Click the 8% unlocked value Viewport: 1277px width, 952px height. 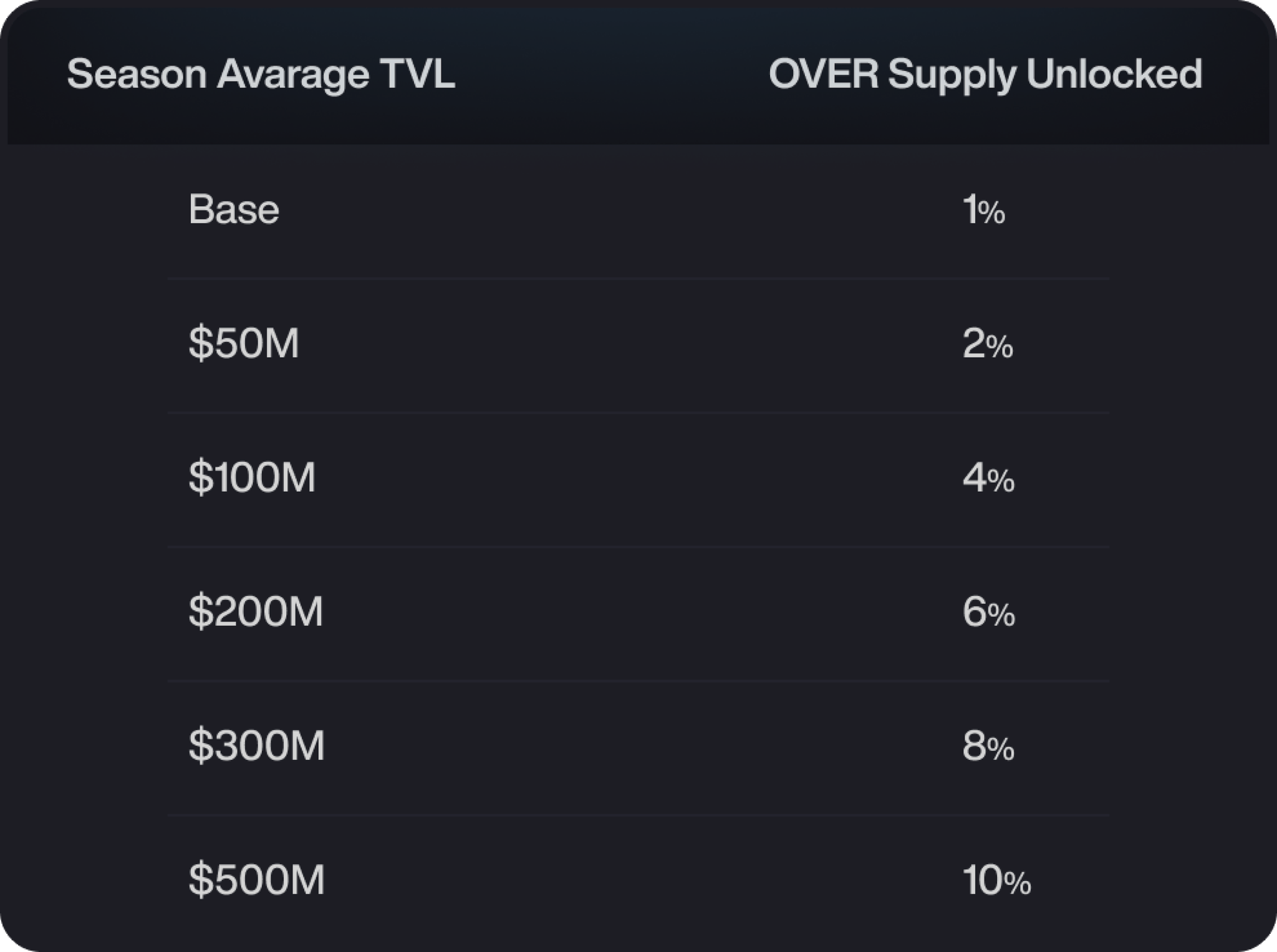[988, 746]
